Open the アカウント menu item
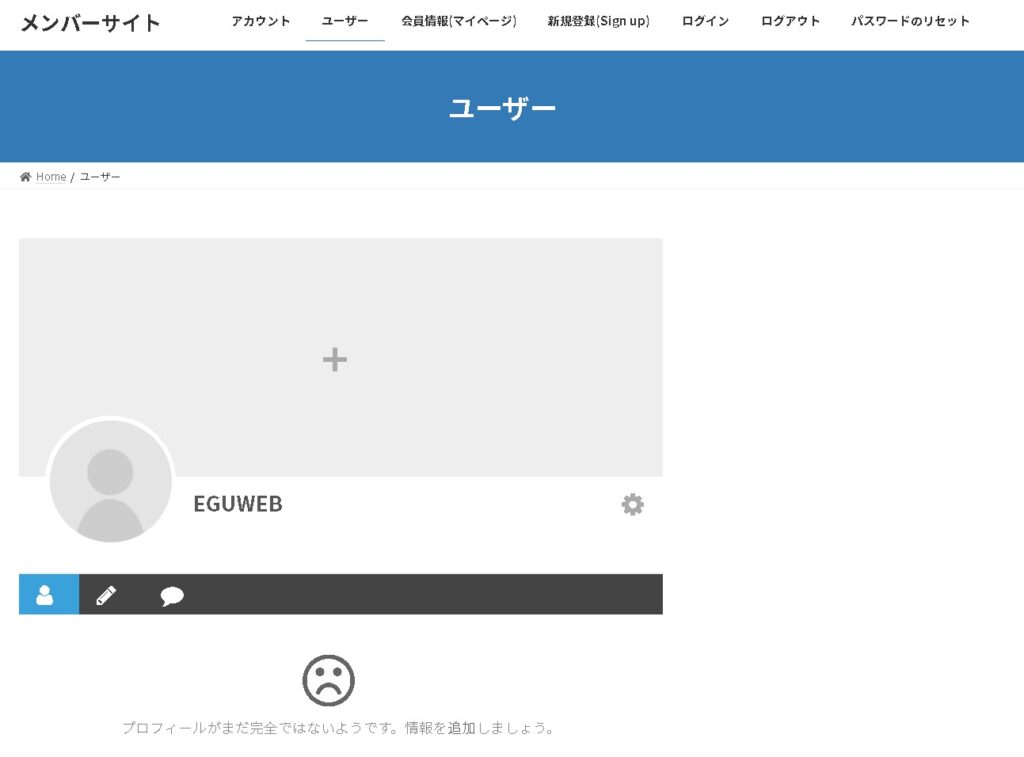This screenshot has height=757, width=1024. tap(260, 21)
